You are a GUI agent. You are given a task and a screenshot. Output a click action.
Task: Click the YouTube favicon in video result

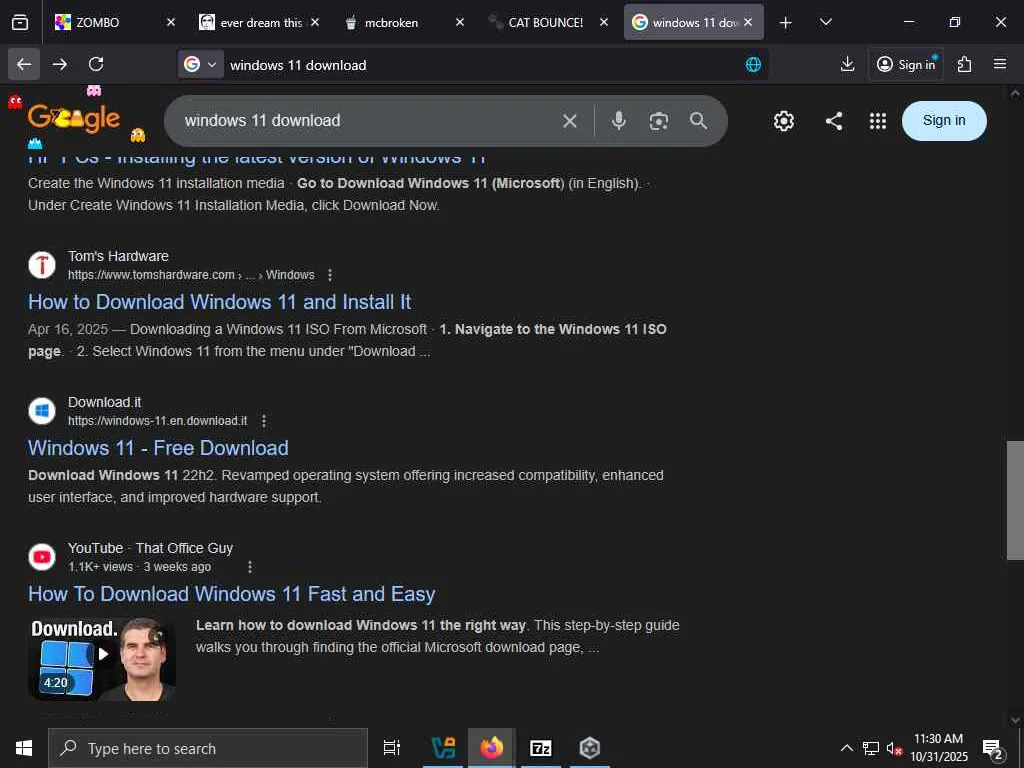coord(42,557)
